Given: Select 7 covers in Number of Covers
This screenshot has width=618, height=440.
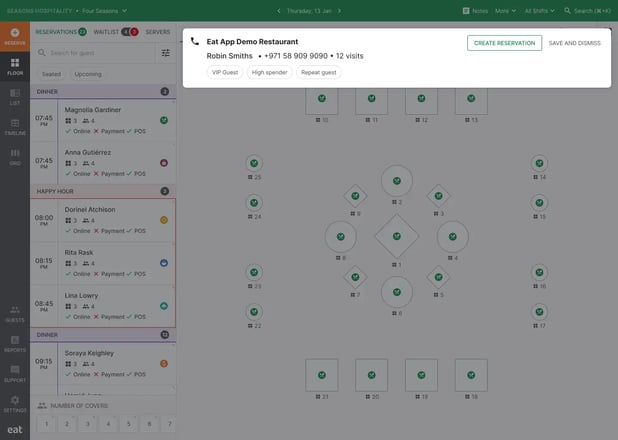Looking at the screenshot, I should click(169, 424).
